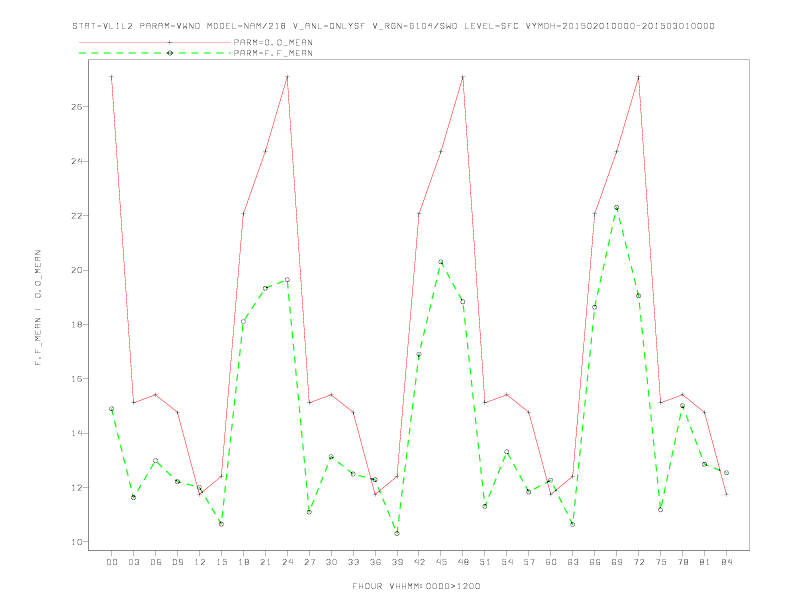
Task: Select y-axis tick label 24
Action: (x=77, y=162)
